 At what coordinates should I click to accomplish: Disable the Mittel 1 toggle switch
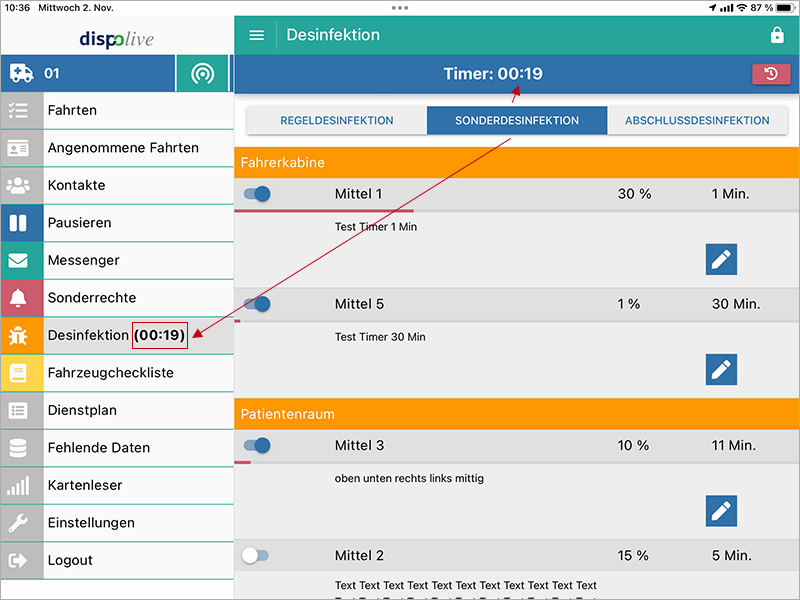click(x=257, y=194)
